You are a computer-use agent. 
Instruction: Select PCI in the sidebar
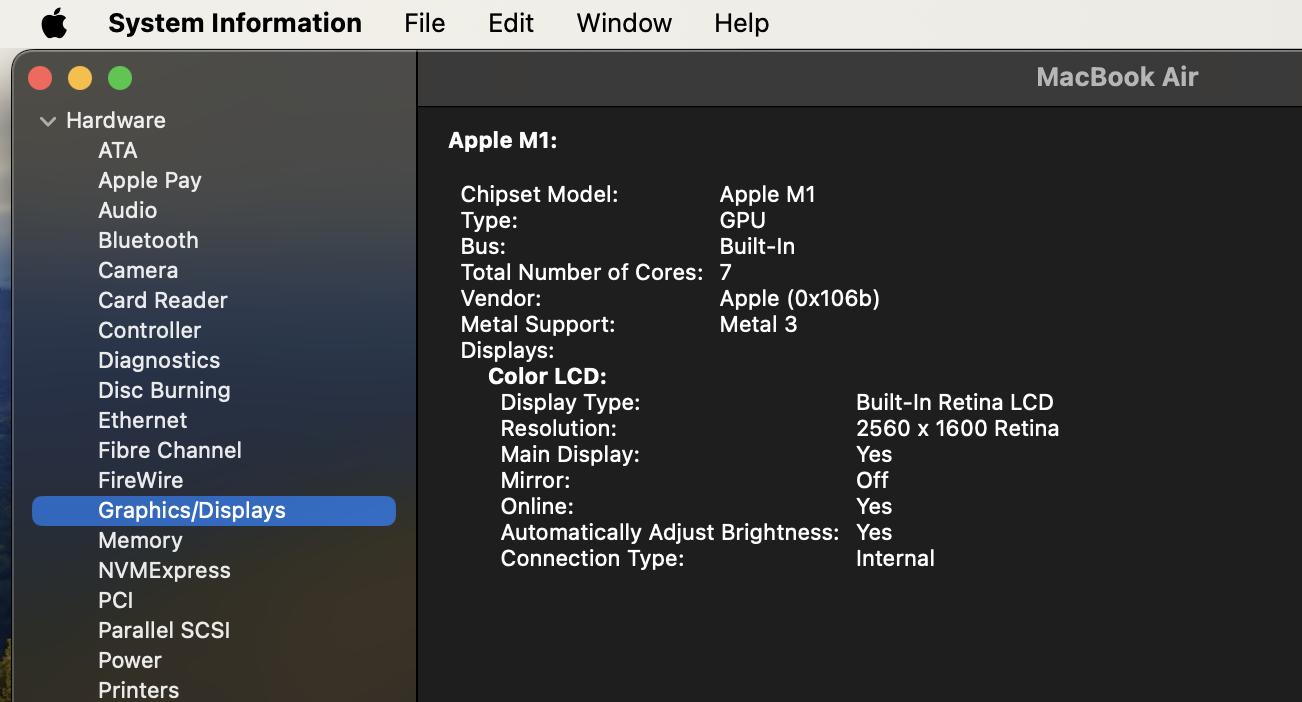(115, 600)
